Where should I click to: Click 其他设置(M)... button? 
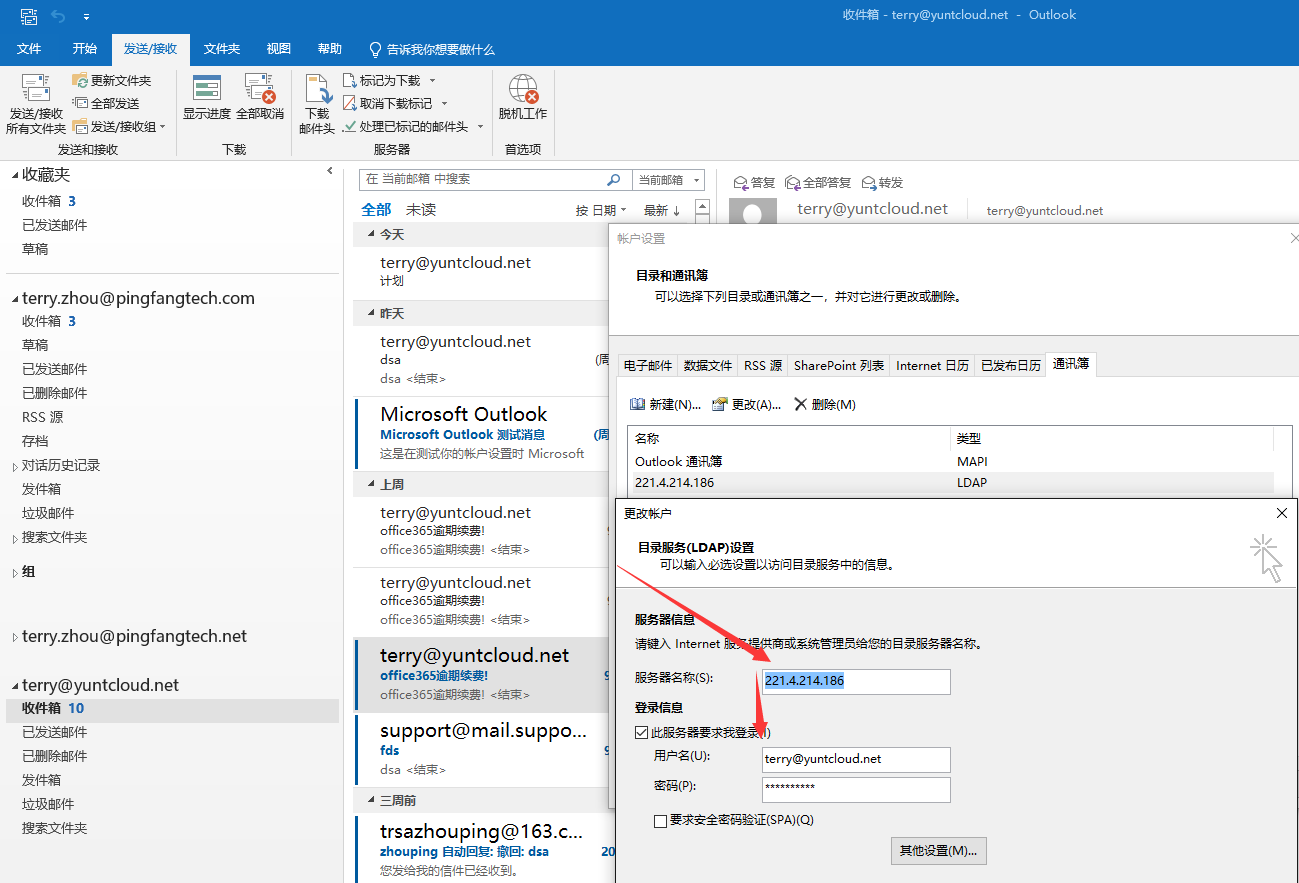pos(938,851)
